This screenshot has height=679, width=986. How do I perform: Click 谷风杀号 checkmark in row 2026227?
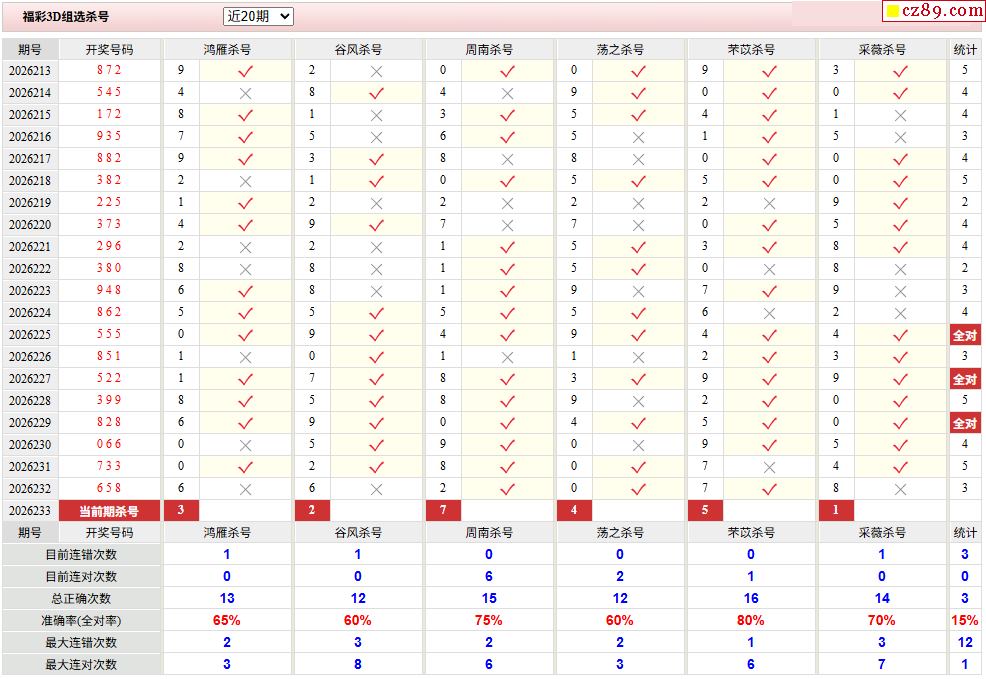pos(376,379)
